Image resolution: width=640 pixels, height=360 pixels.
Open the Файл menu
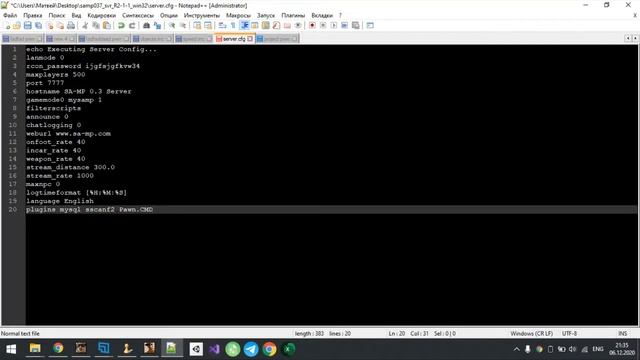10,15
